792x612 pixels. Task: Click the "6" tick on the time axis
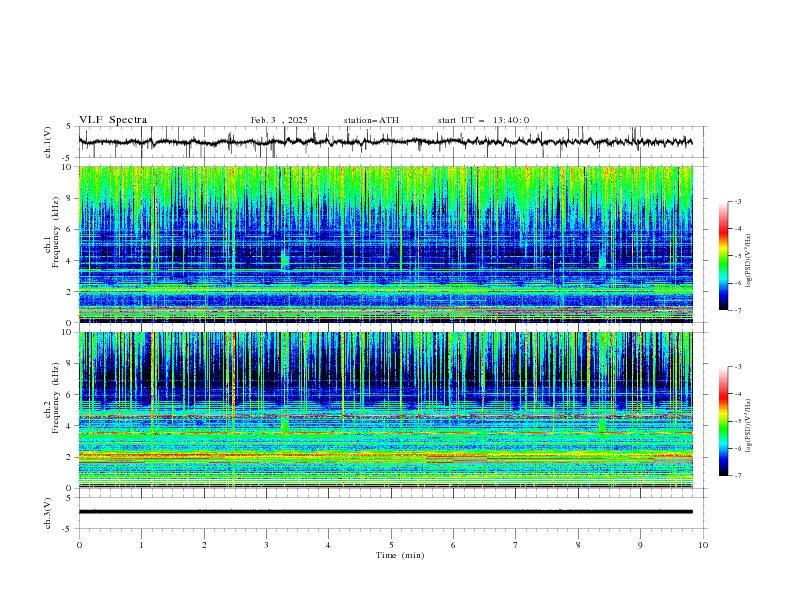(x=453, y=545)
